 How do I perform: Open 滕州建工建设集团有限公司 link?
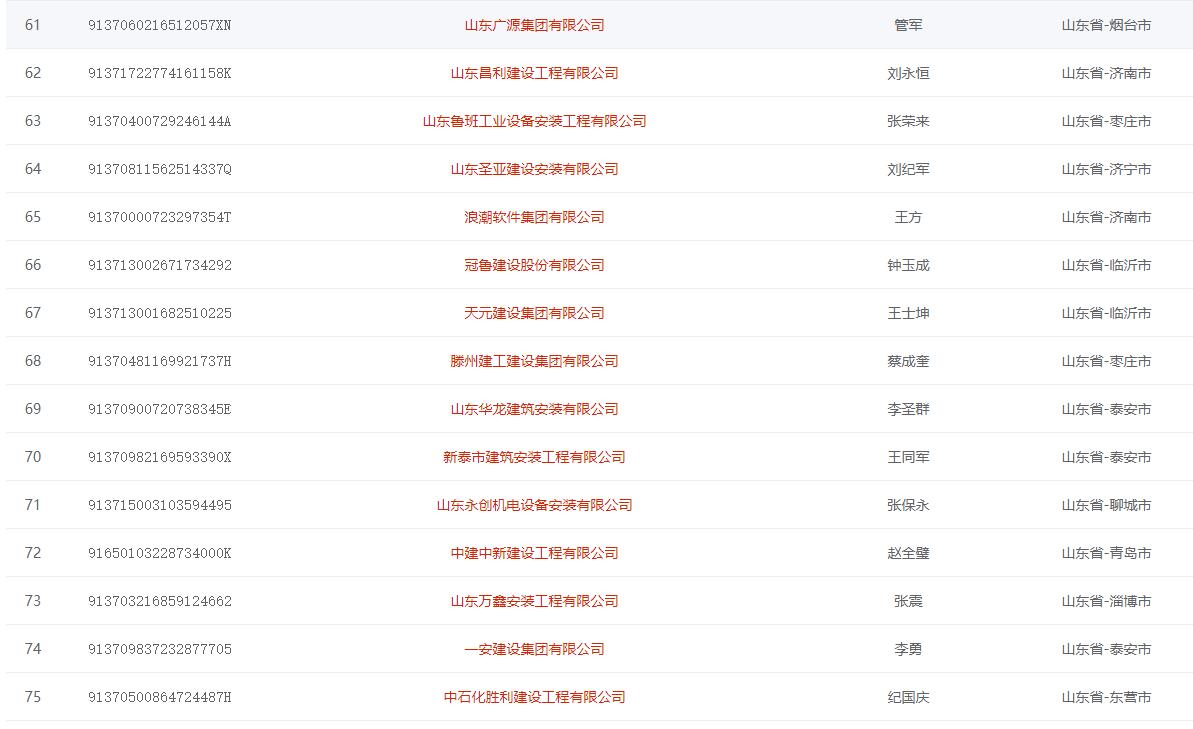[x=534, y=361]
